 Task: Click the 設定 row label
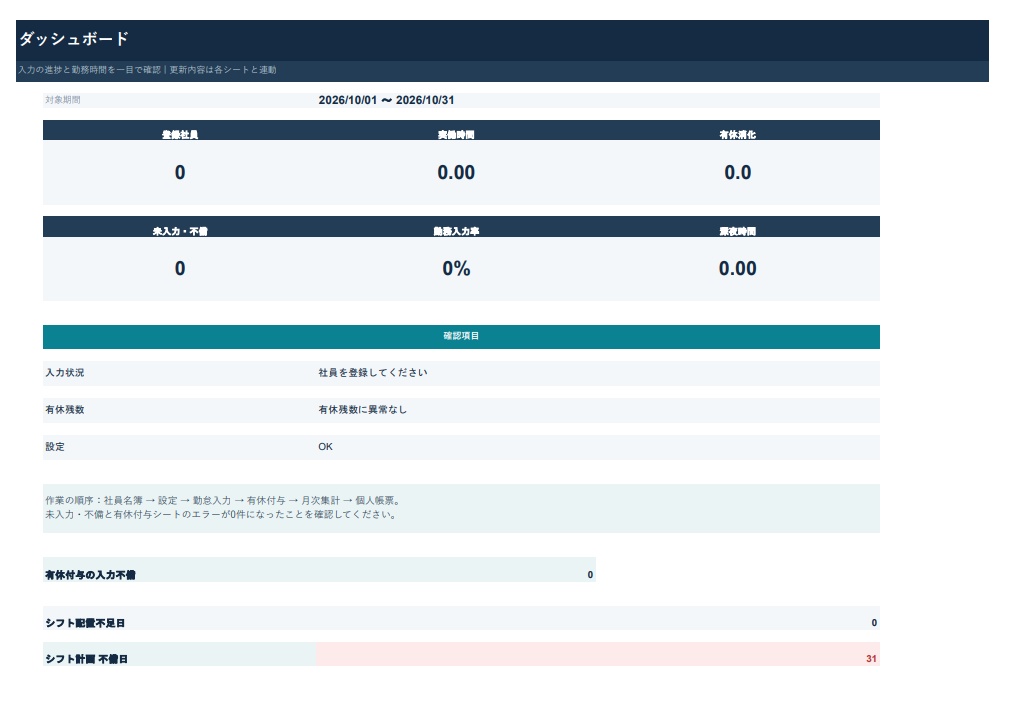(55, 447)
